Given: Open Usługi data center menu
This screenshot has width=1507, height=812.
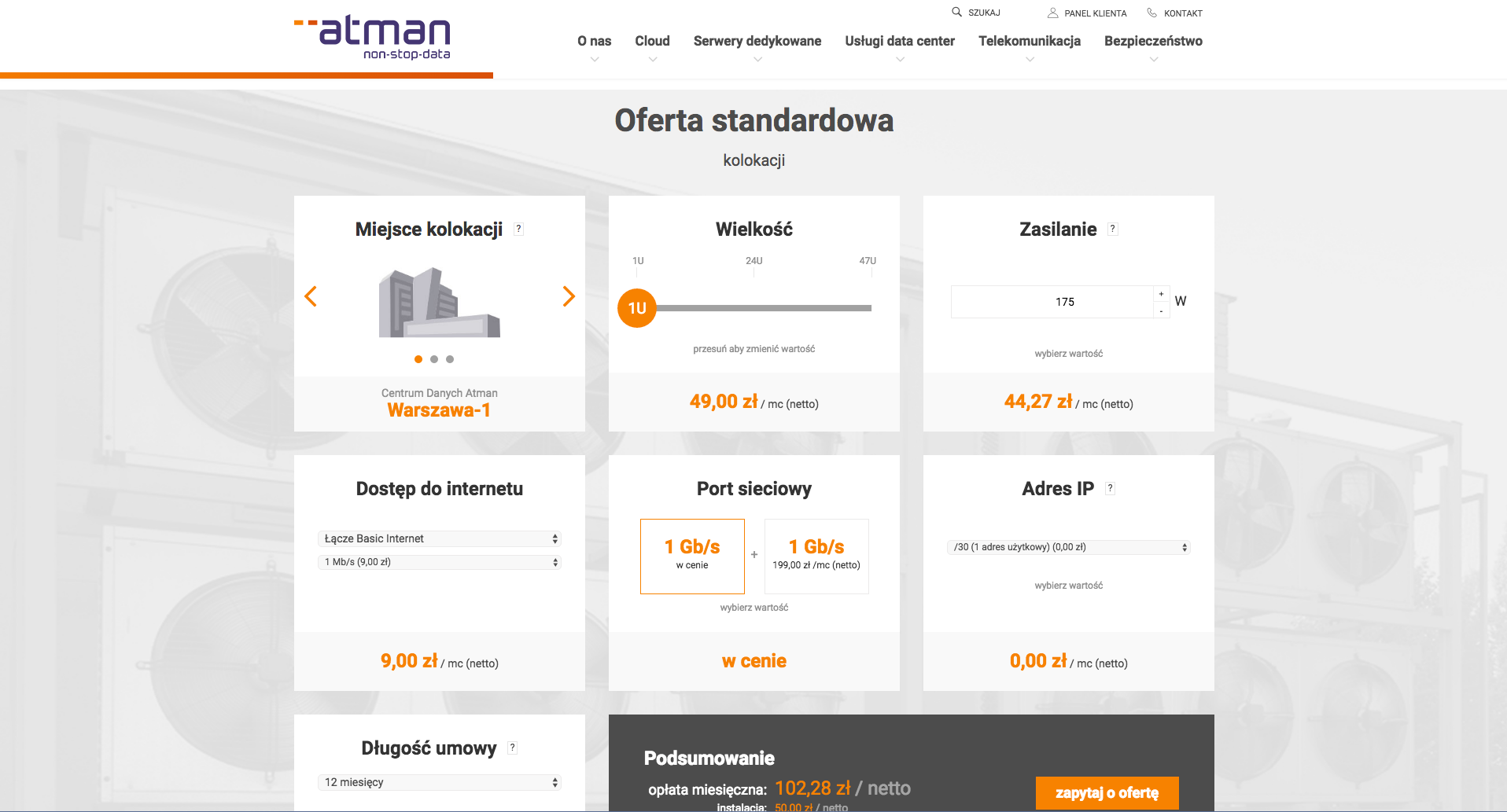Looking at the screenshot, I should pyautogui.click(x=900, y=41).
